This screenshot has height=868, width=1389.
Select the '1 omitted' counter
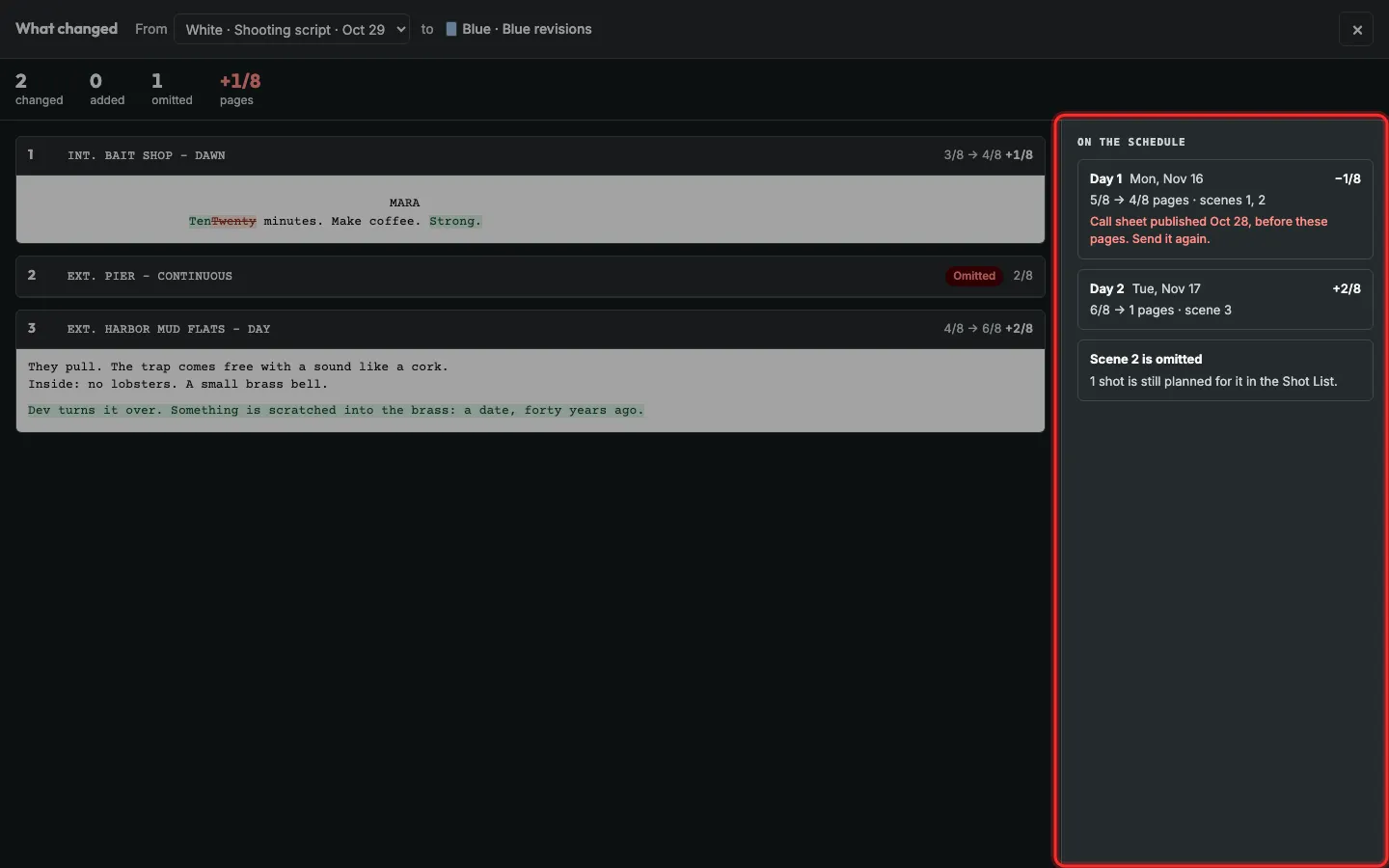(172, 89)
